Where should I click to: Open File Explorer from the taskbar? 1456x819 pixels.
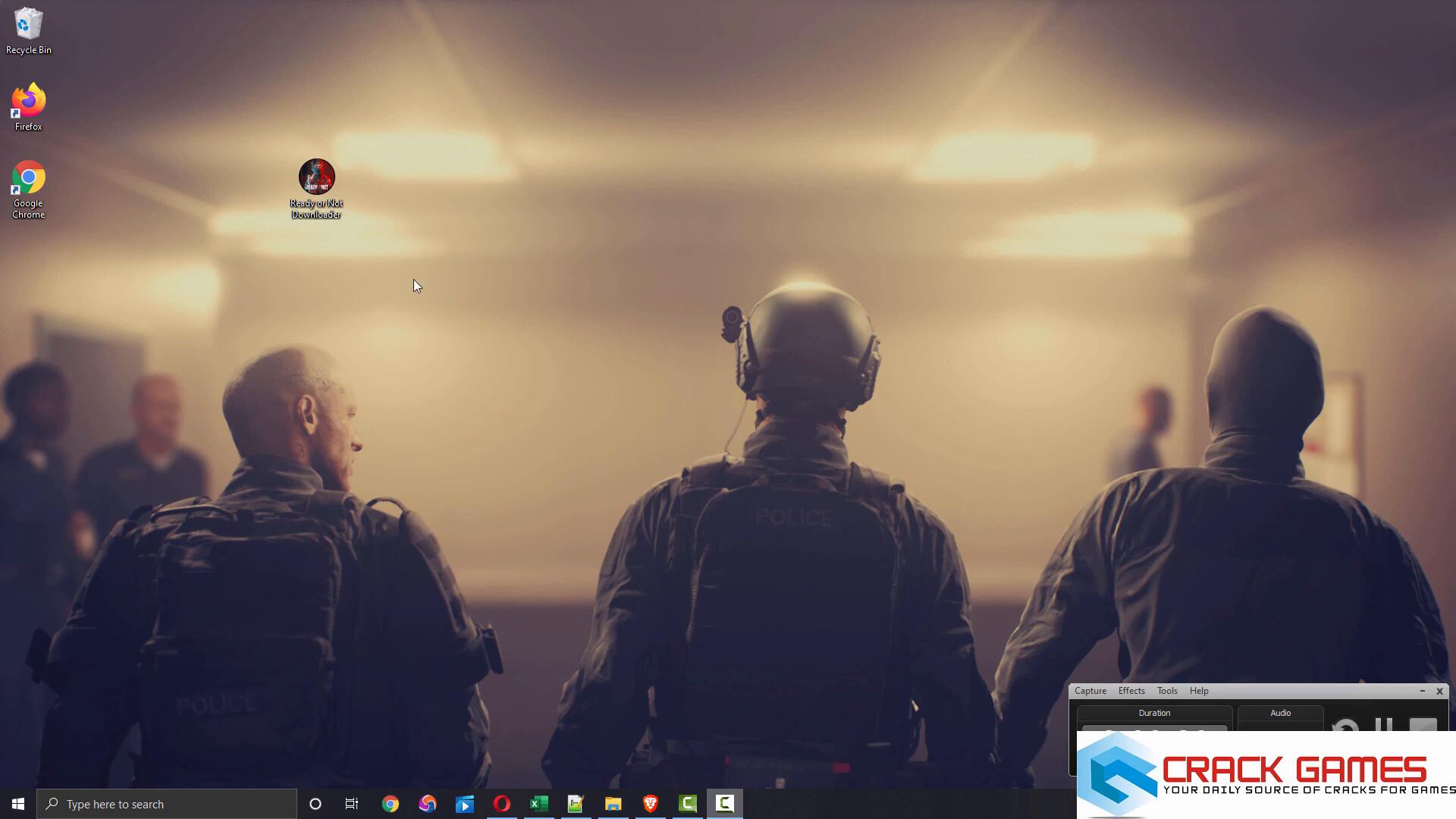tap(613, 804)
